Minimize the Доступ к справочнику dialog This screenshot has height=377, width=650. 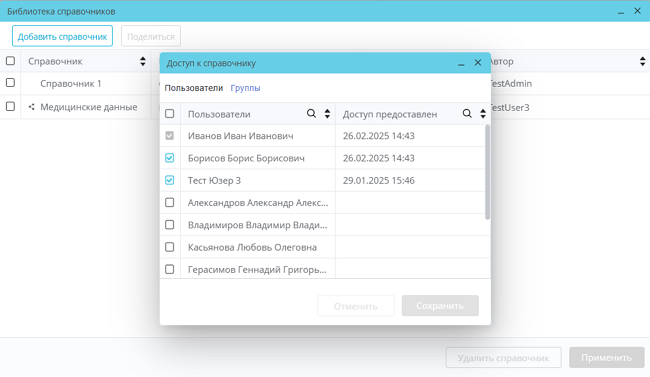[461, 63]
